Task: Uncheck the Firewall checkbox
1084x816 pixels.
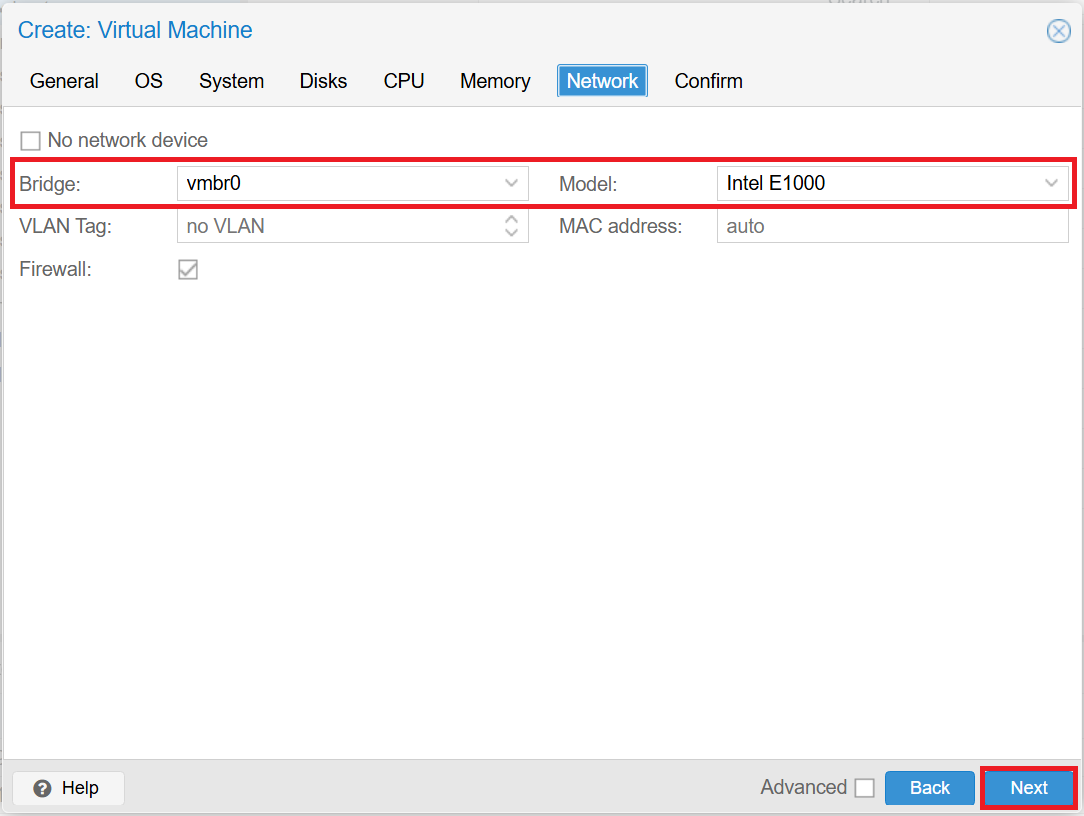Action: pos(188,269)
